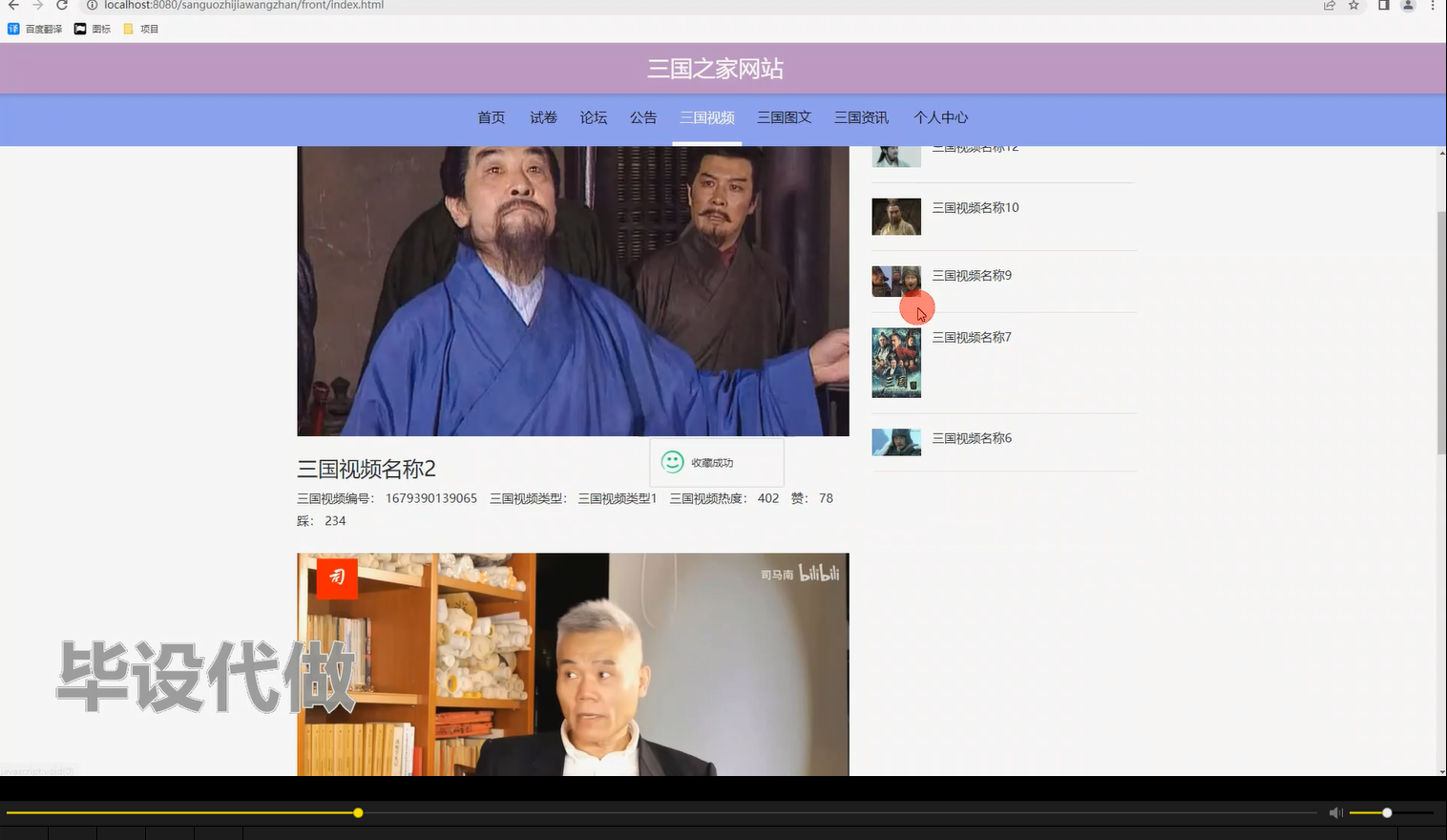Screen dimensions: 1447x840
Task: Click the 三国视频名称7 thumbnail
Action: pyautogui.click(x=895, y=363)
